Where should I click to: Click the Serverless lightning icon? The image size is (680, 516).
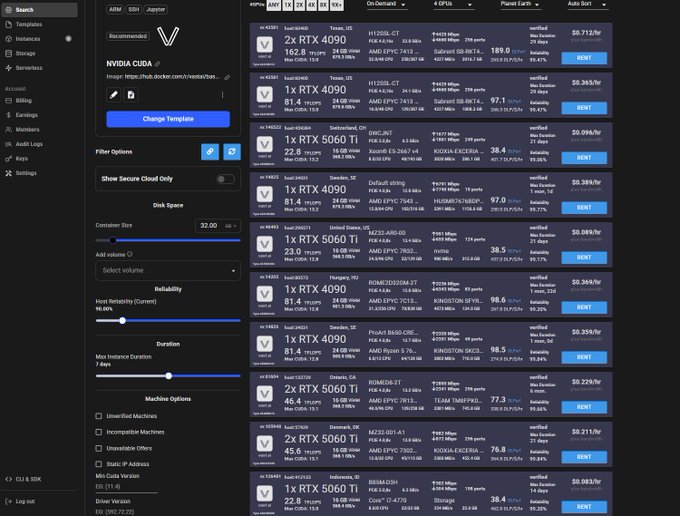[x=8, y=68]
